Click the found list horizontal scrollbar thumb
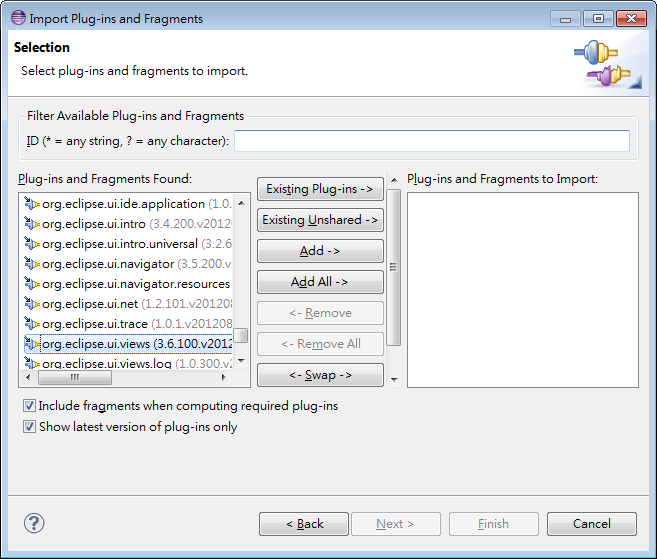The image size is (657, 559). [x=75, y=378]
